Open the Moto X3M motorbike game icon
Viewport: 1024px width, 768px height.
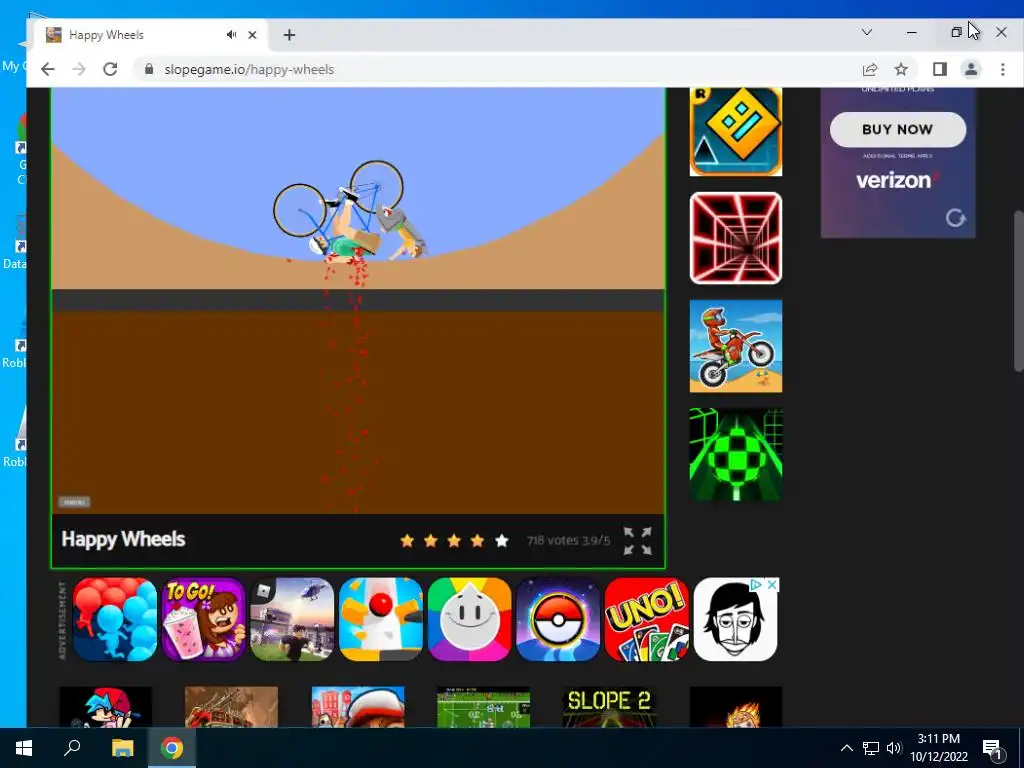pos(736,346)
